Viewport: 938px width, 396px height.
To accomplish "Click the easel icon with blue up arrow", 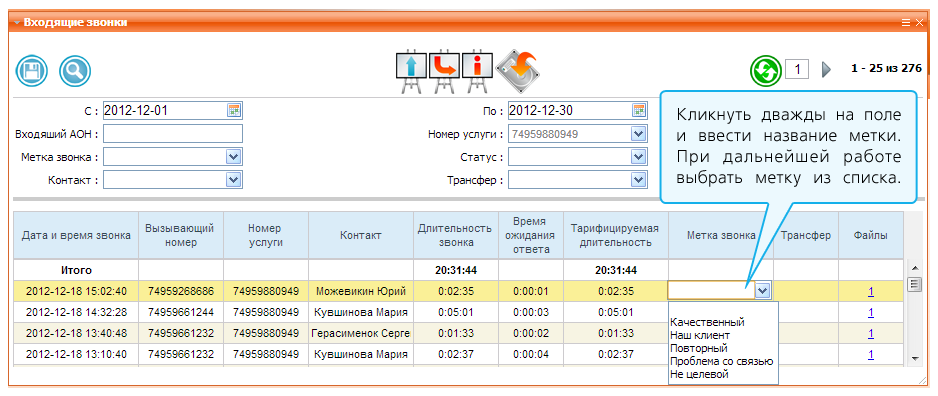I will point(412,71).
